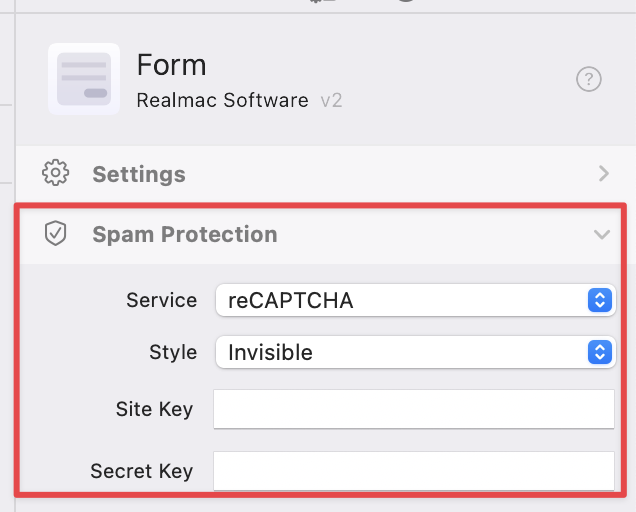Collapse Spam Protection using the down chevron
This screenshot has width=636, height=512.
pos(601,234)
